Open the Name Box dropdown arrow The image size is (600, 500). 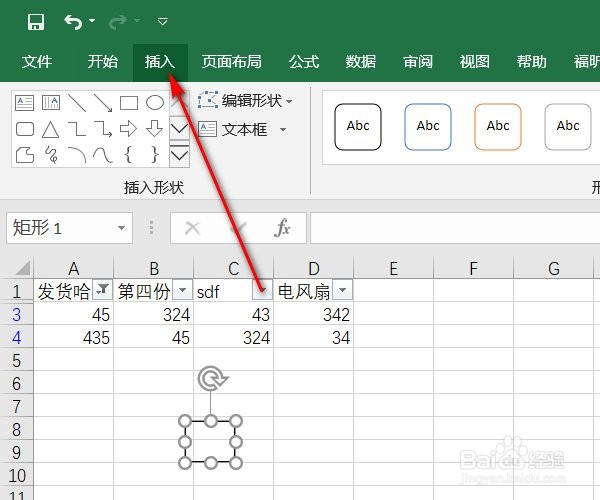click(121, 228)
